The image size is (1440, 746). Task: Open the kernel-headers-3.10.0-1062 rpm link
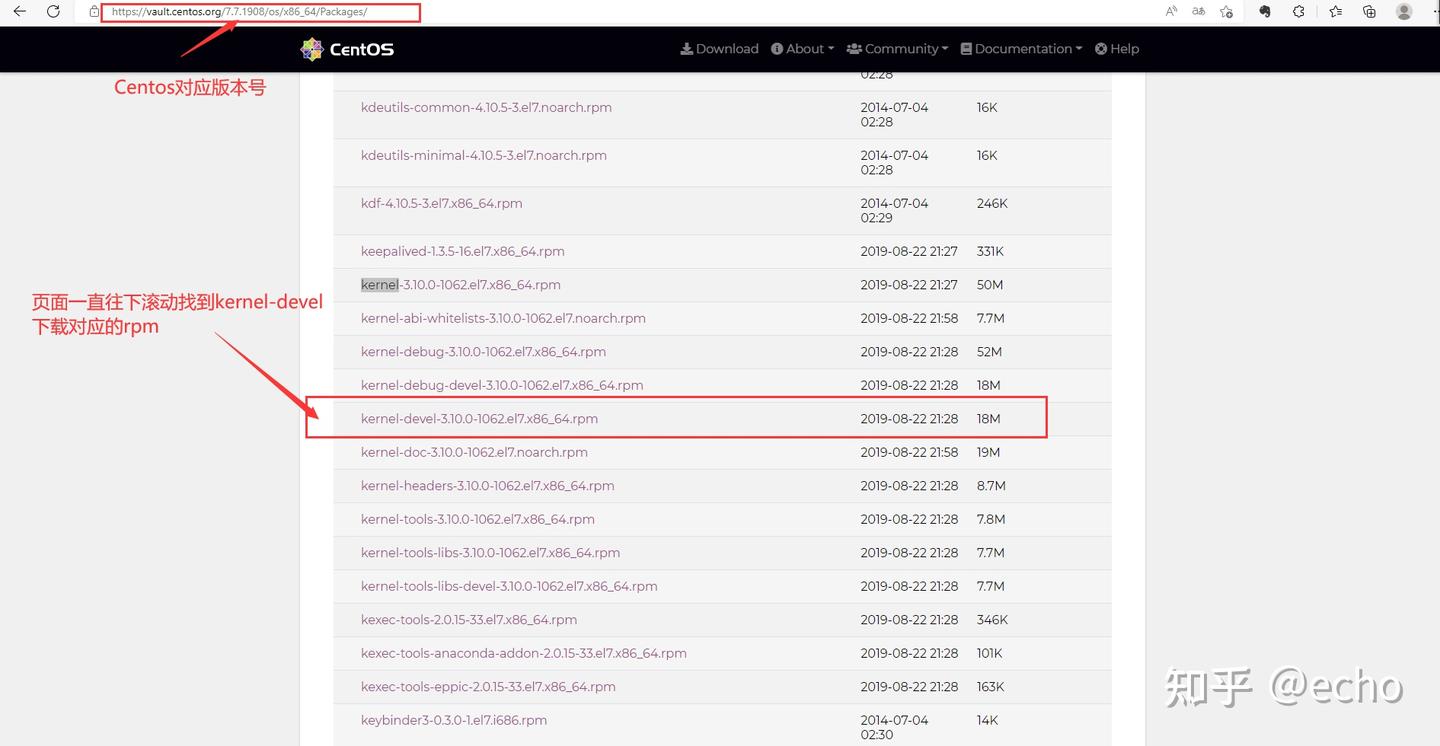487,486
